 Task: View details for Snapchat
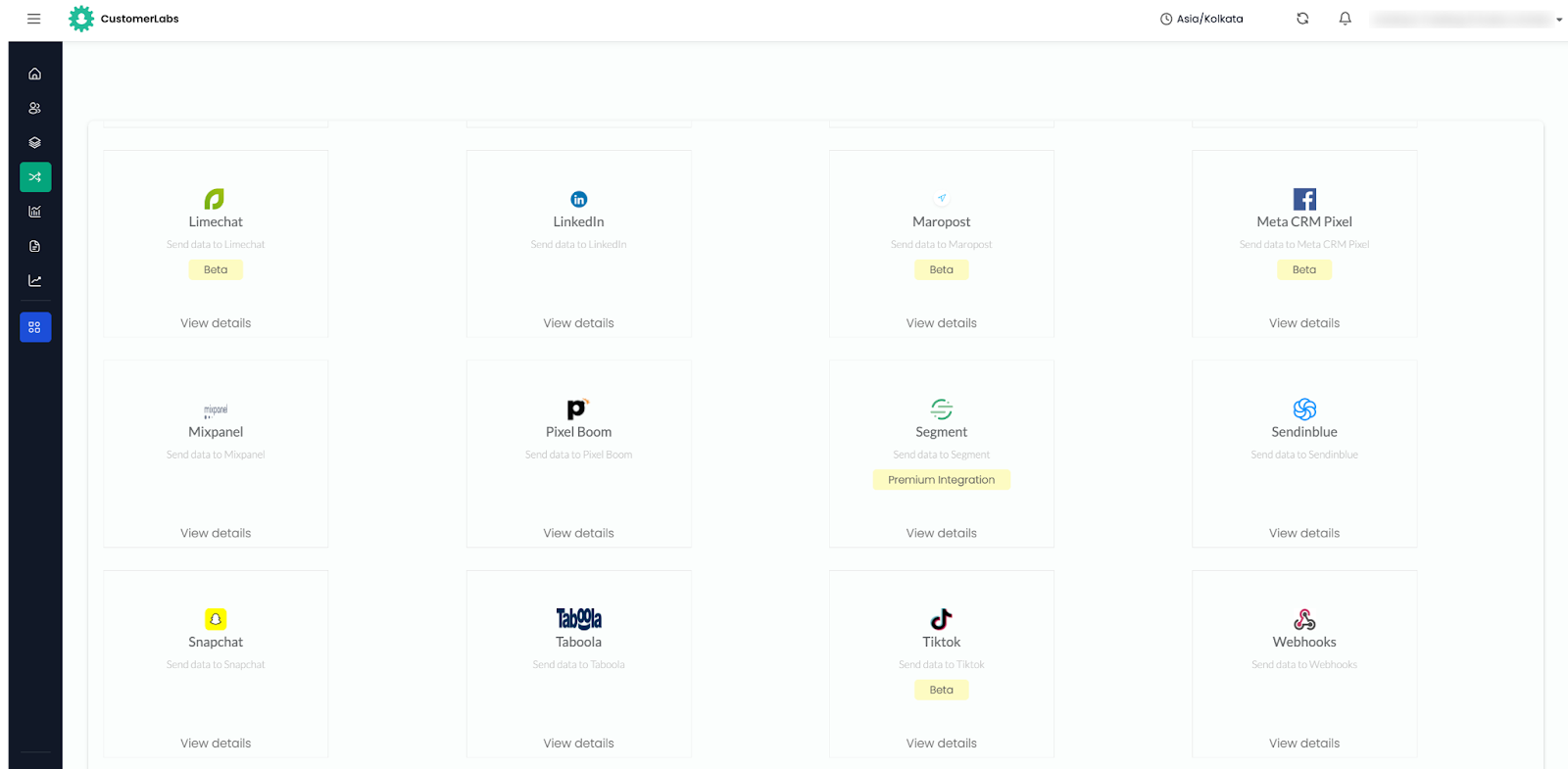(x=216, y=744)
